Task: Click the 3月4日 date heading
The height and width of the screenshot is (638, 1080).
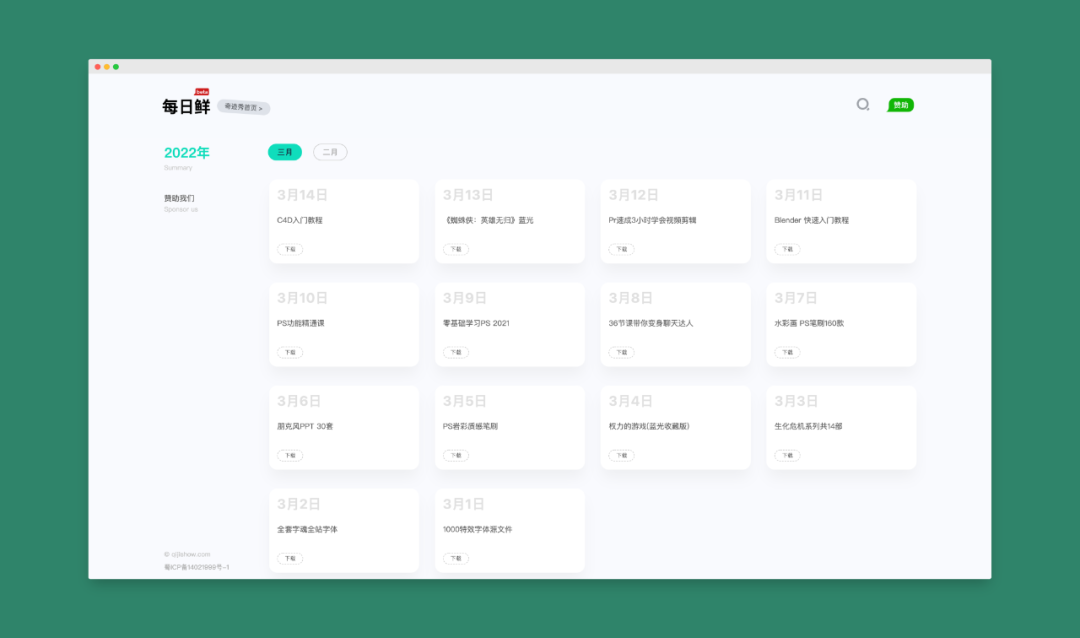Action: [x=630, y=401]
